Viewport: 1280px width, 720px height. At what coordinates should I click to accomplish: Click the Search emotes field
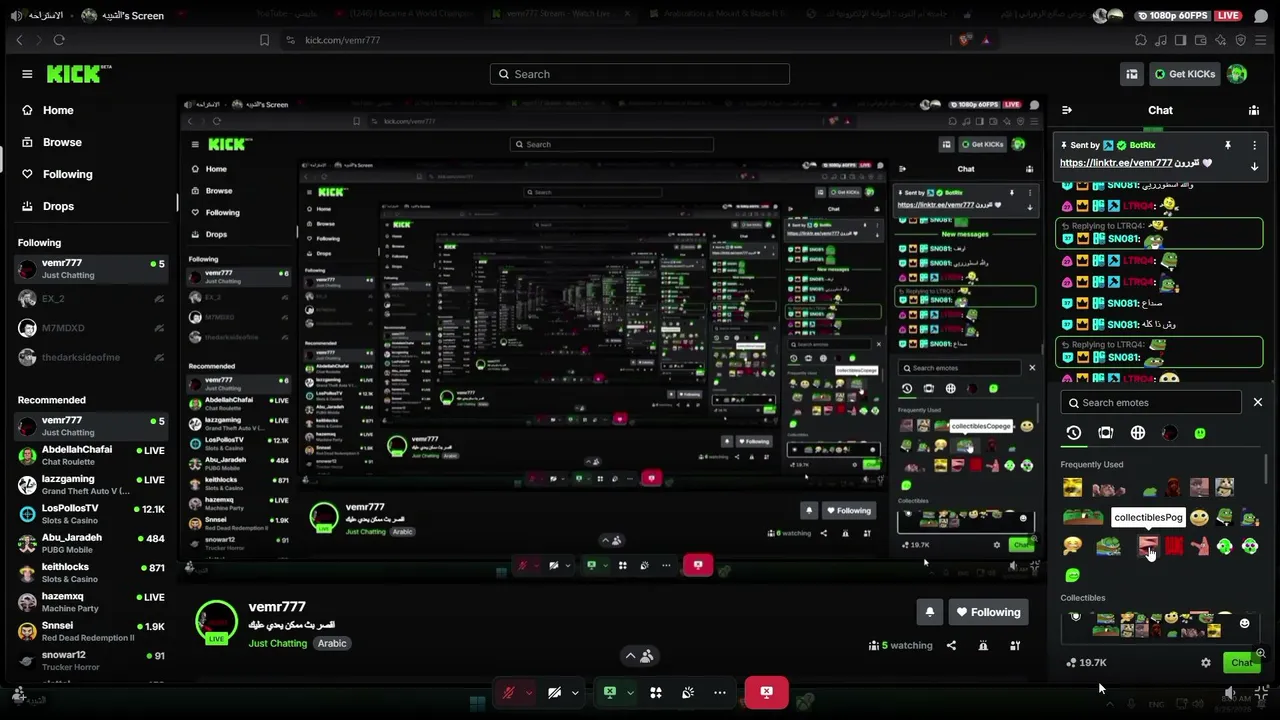pos(1153,402)
